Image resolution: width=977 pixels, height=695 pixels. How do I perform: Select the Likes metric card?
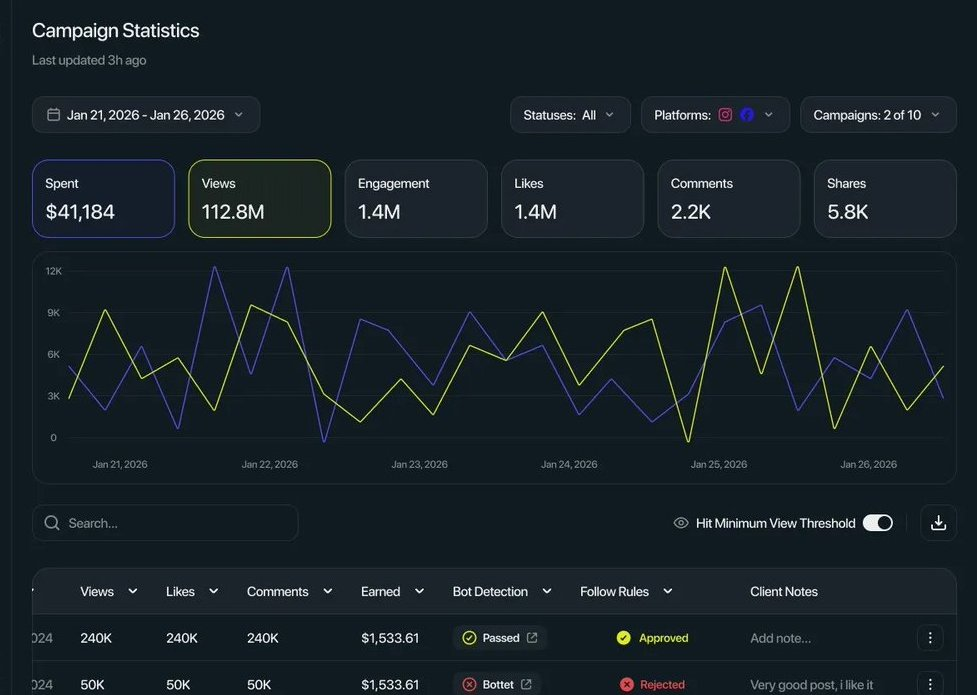[573, 199]
